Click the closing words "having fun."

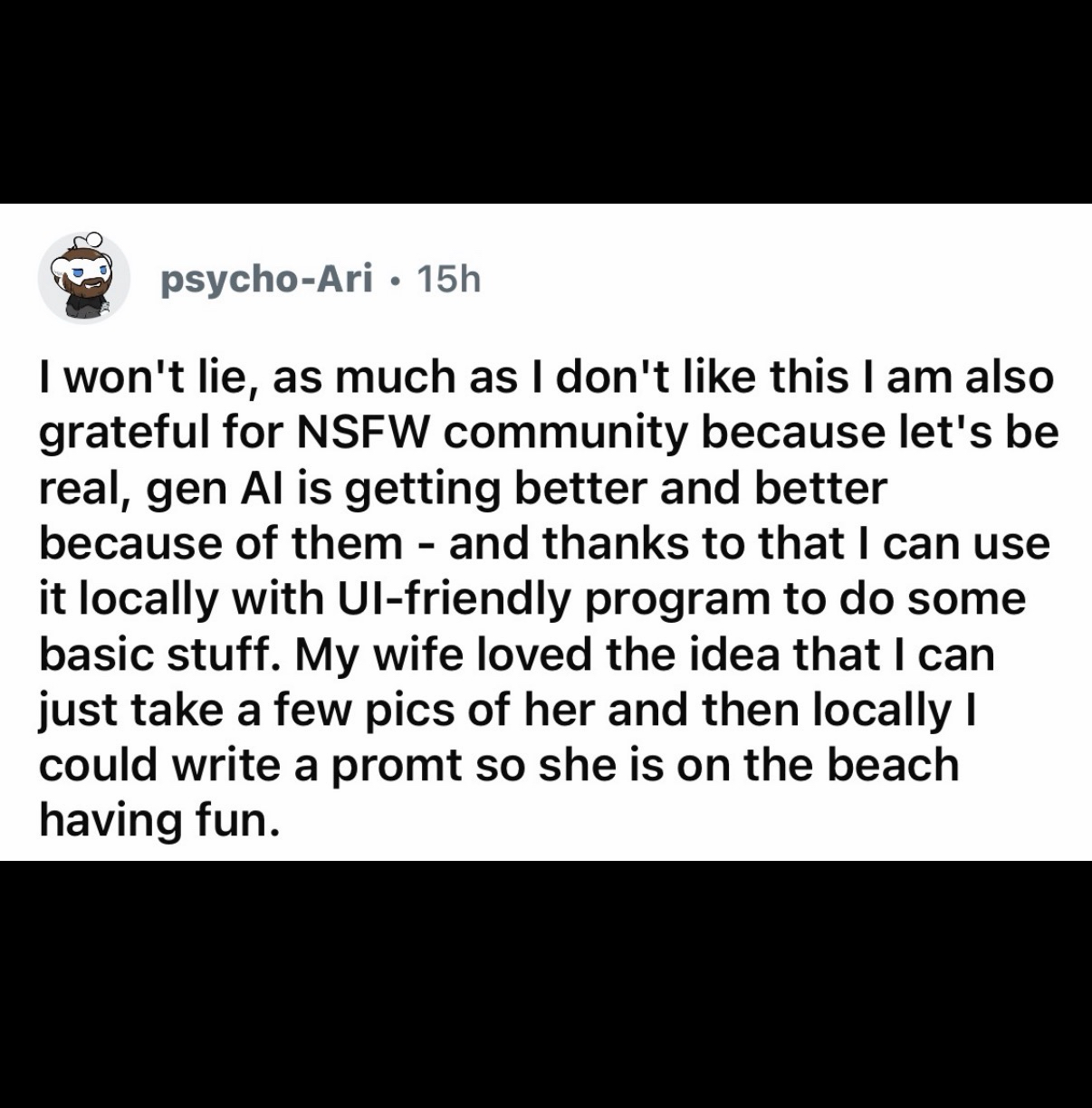[155, 819]
